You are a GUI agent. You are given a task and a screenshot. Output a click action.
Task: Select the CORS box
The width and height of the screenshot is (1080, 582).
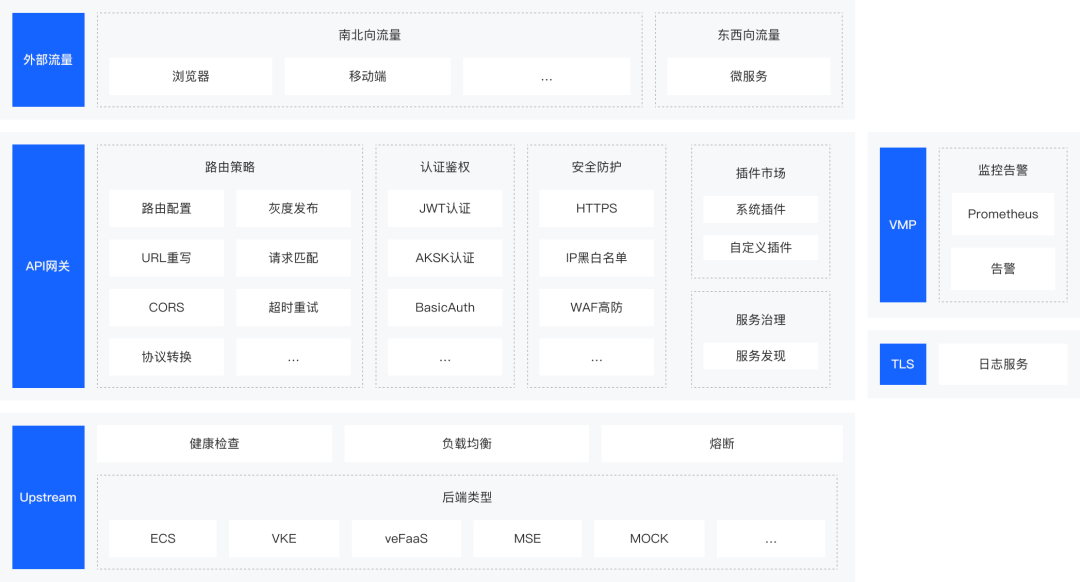click(167, 308)
